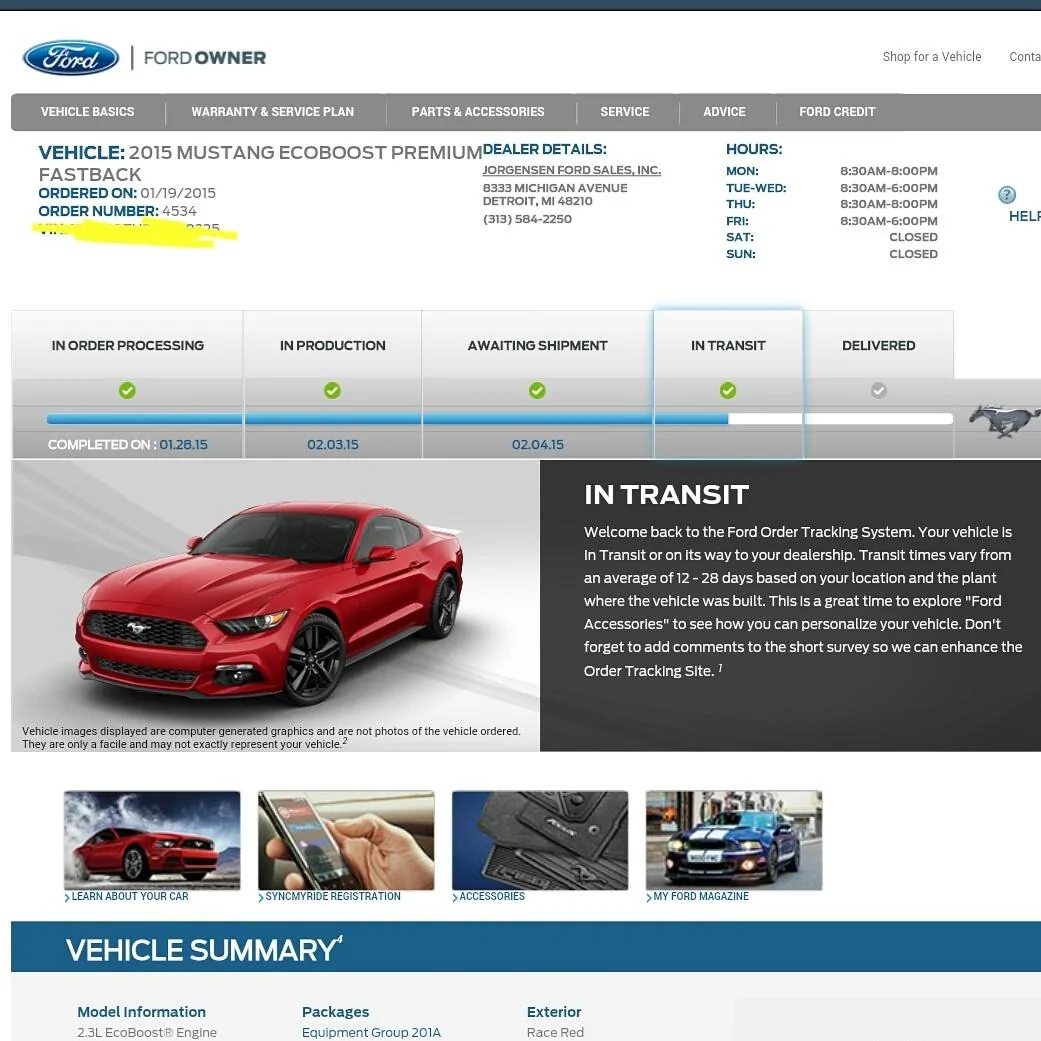Image resolution: width=1041 pixels, height=1041 pixels.
Task: Open the Service menu
Action: pos(625,112)
